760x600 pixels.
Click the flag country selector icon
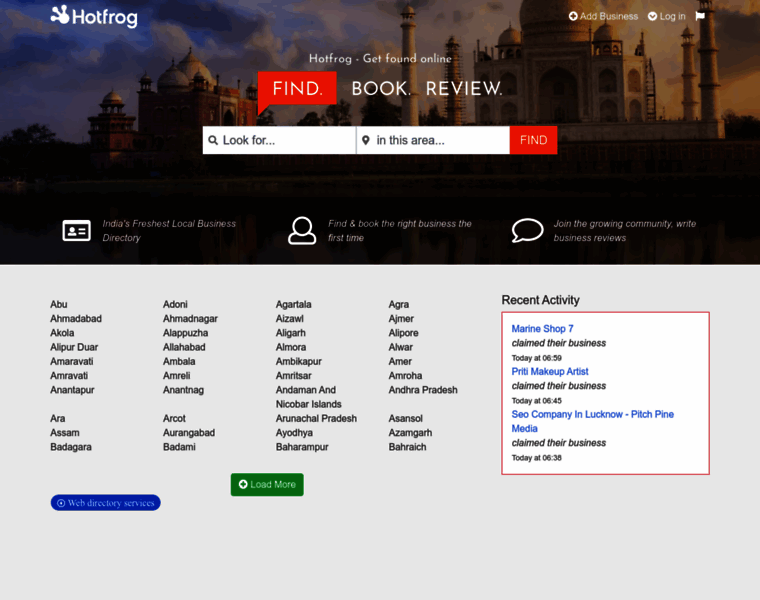700,16
